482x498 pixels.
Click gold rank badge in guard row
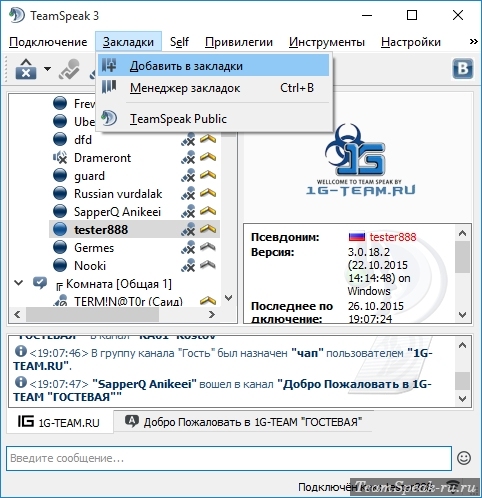(208, 175)
